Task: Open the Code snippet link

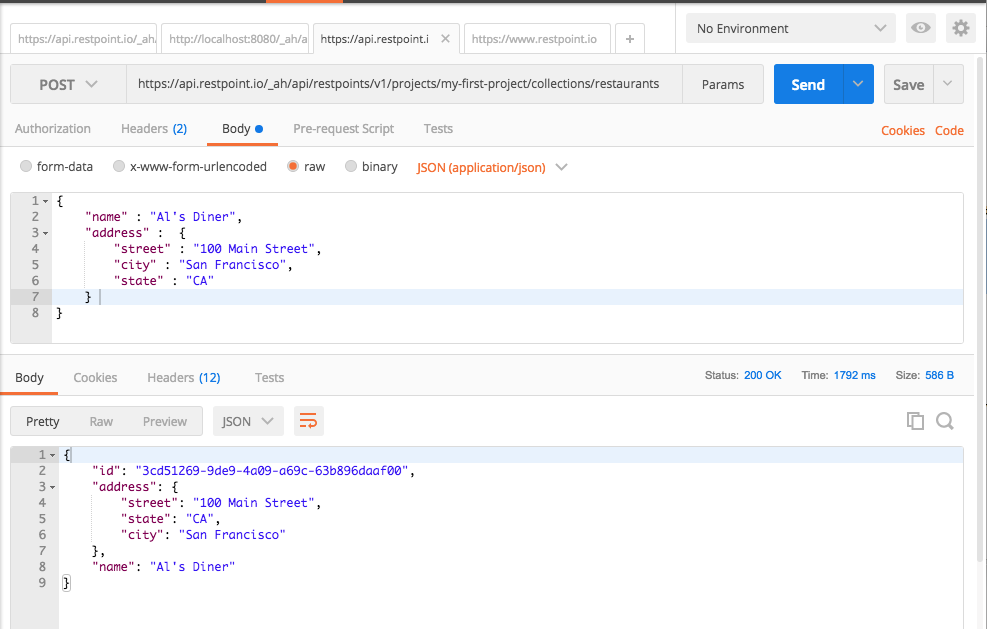Action: pos(949,130)
